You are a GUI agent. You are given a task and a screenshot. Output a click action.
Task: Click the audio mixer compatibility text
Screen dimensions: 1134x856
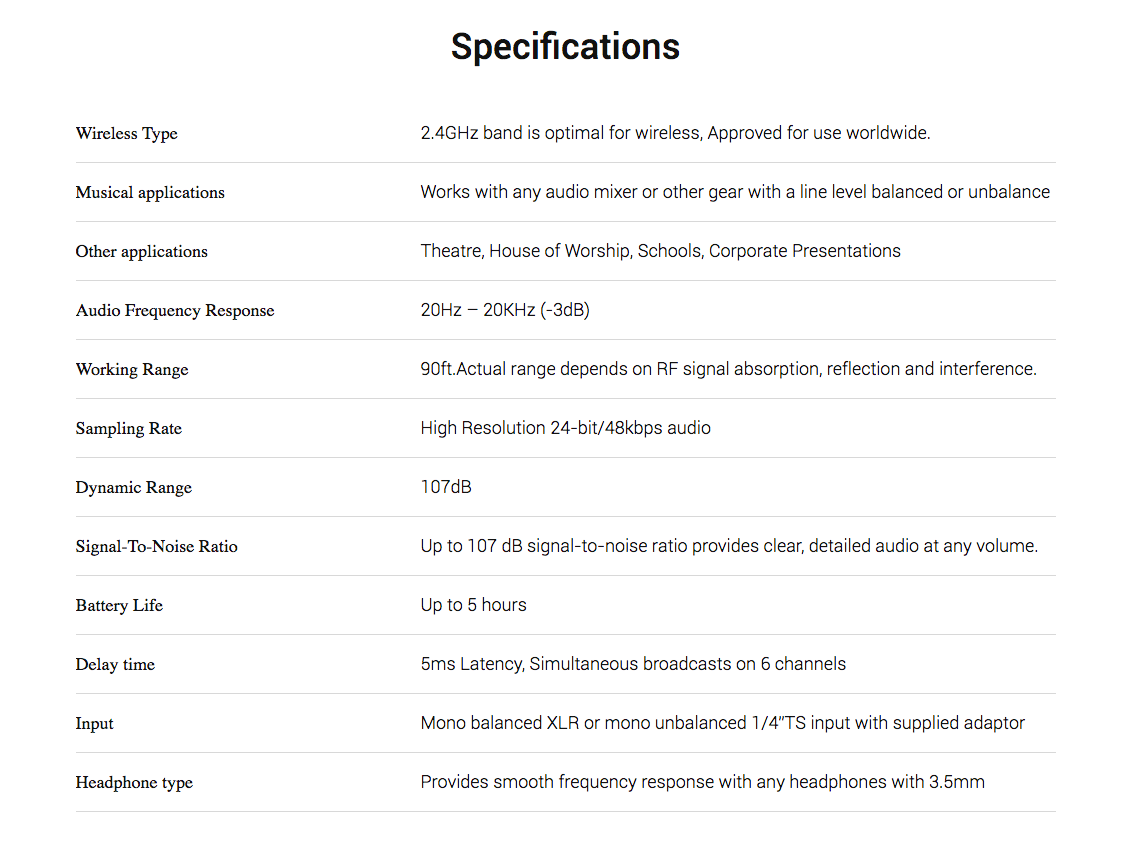click(x=735, y=192)
